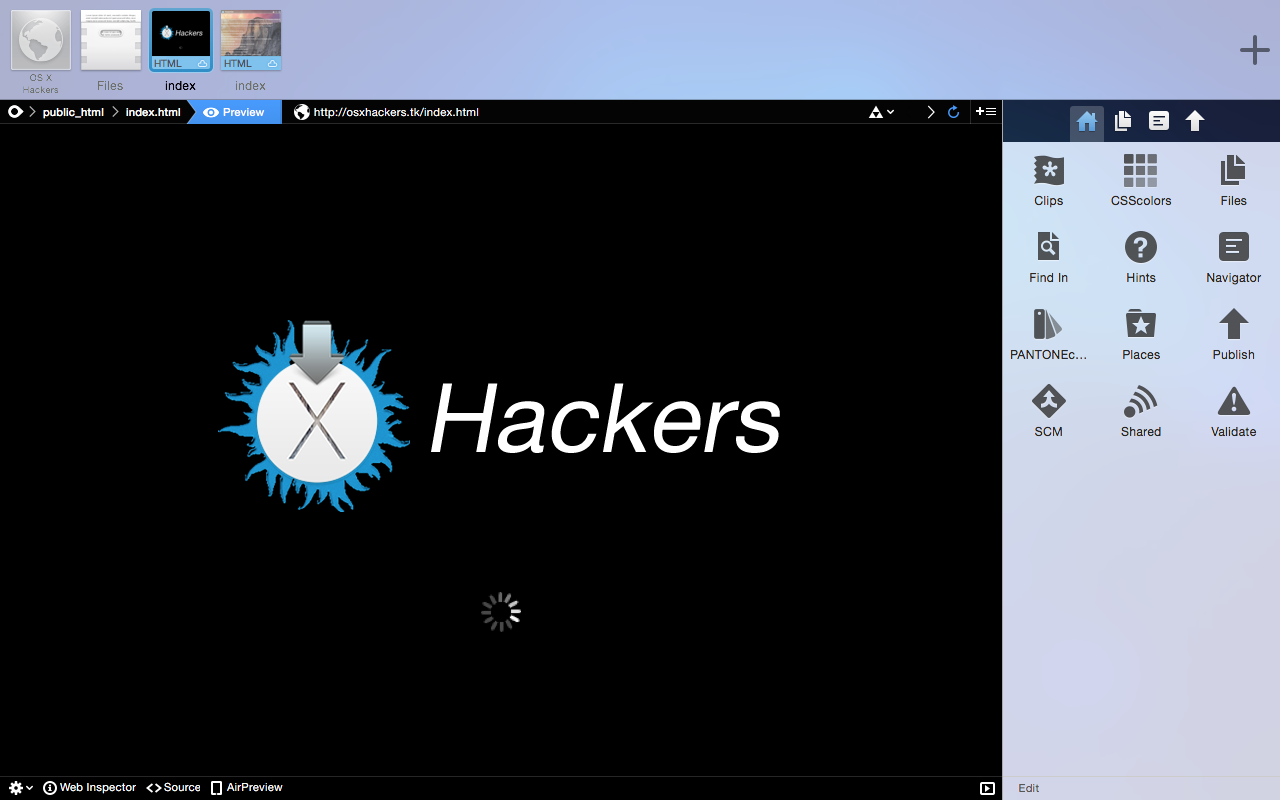Image resolution: width=1280 pixels, height=800 pixels.
Task: Open the Shared tool
Action: pos(1140,412)
